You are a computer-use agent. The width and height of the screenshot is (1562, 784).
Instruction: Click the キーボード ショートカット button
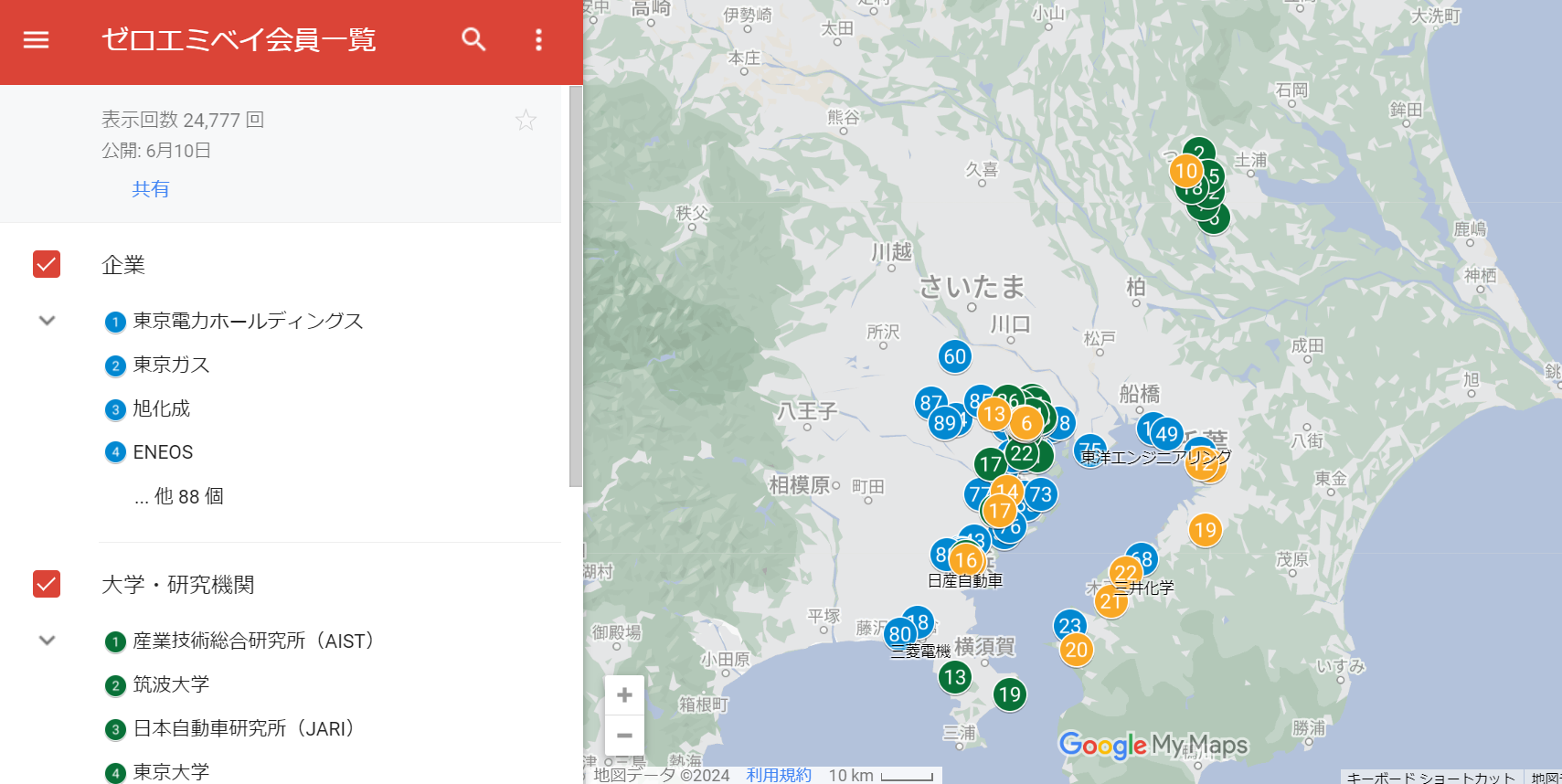click(1431, 777)
